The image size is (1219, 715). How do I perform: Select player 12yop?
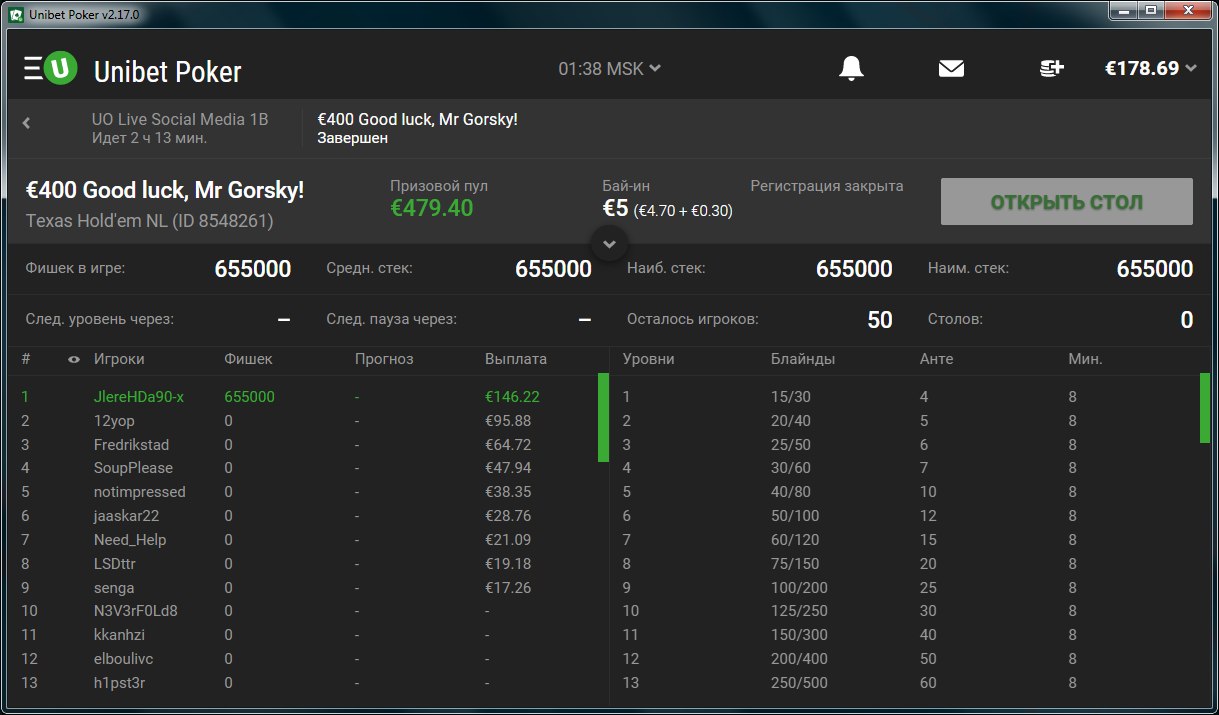[114, 420]
